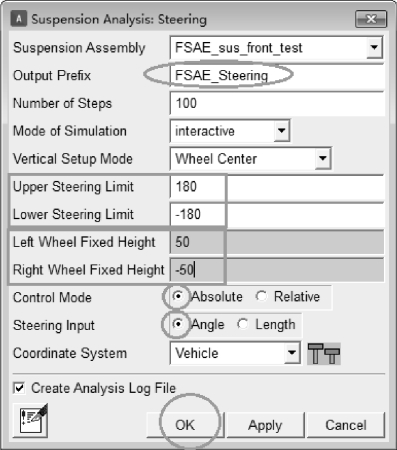Open the Mode of Simulation dropdown
Viewport: 397px width, 450px height.
pos(282,131)
